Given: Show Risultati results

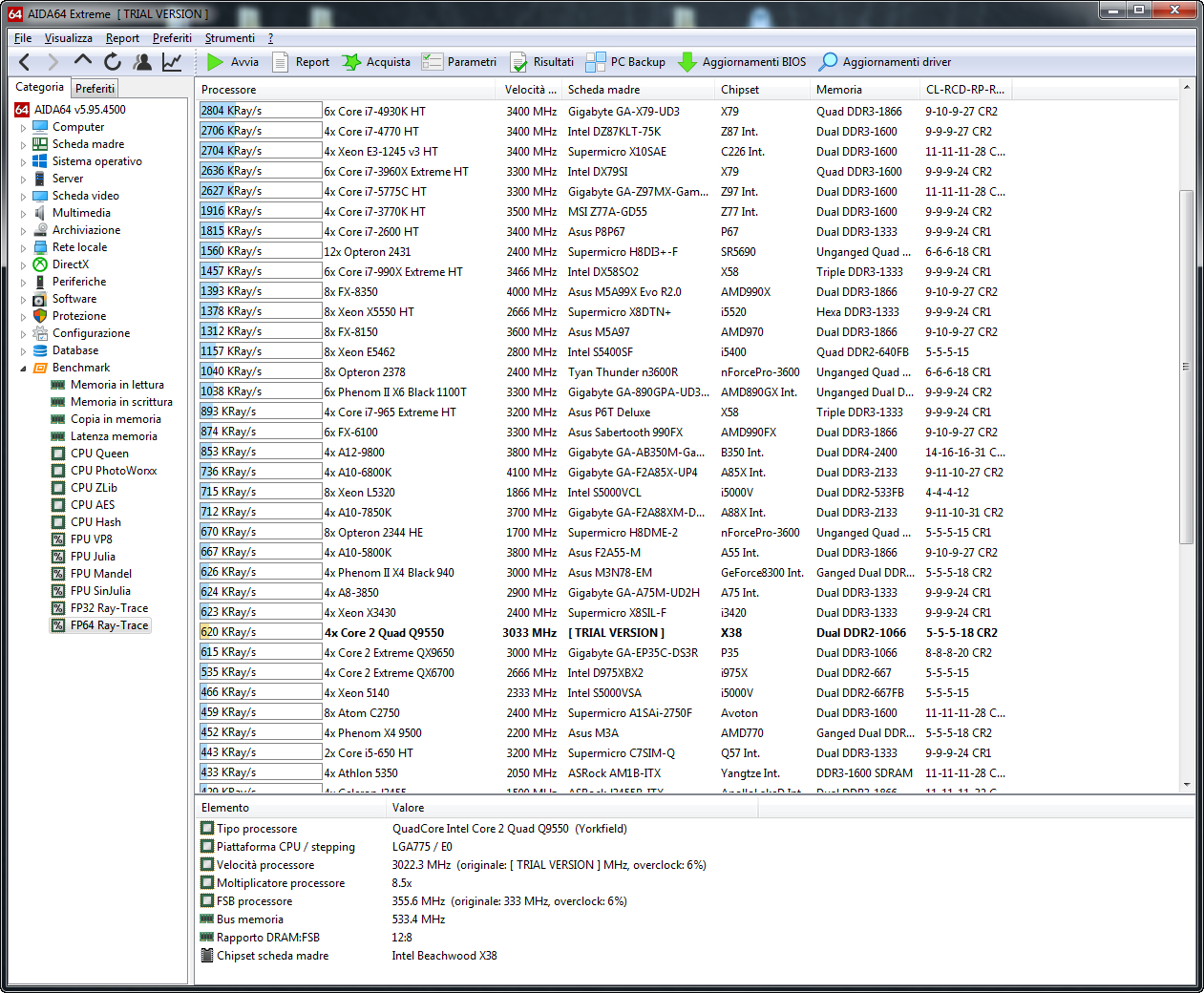Looking at the screenshot, I should (x=541, y=62).
